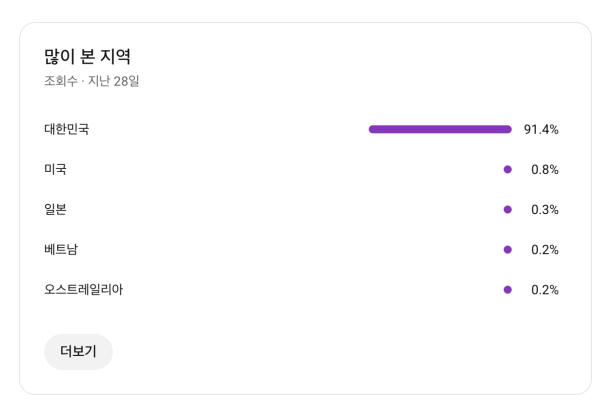This screenshot has height=404, width=600.
Task: Click the 많이 본 지역 card title
Action: pos(87,56)
